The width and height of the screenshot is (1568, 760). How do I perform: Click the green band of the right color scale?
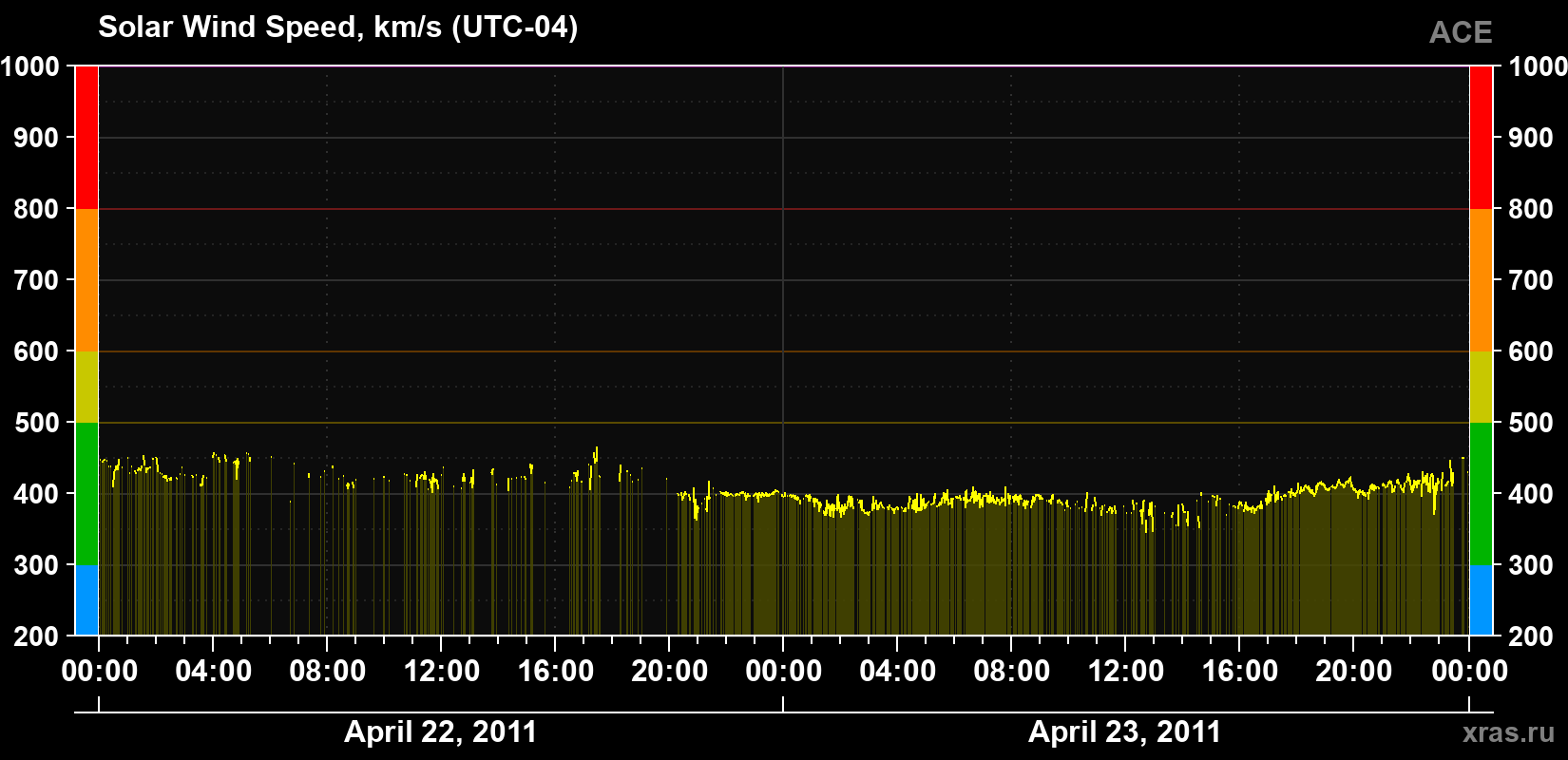click(x=1481, y=494)
